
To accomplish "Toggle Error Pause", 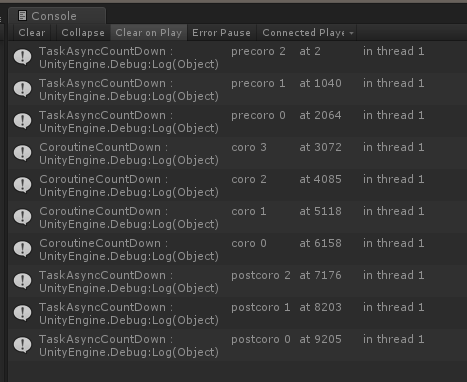I will [221, 33].
